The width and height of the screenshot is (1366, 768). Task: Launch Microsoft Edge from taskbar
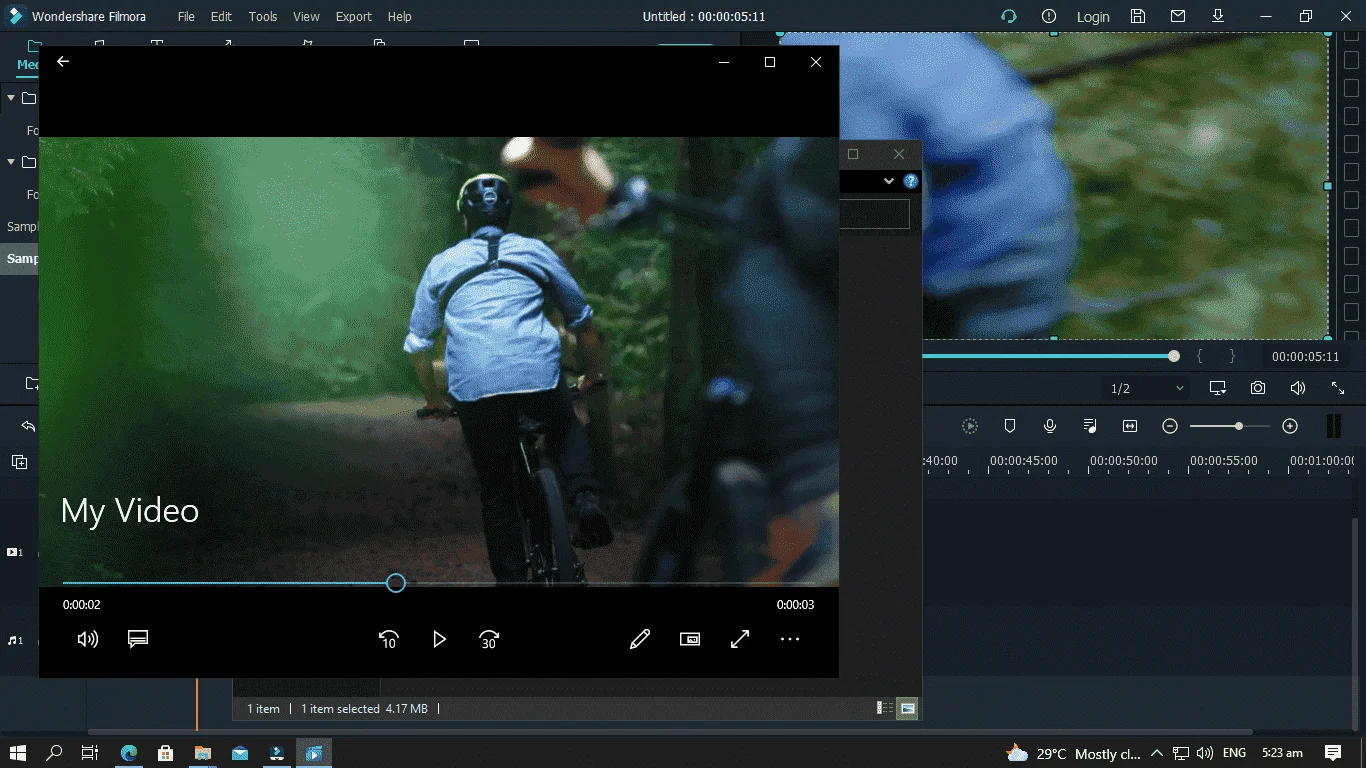tap(129, 753)
